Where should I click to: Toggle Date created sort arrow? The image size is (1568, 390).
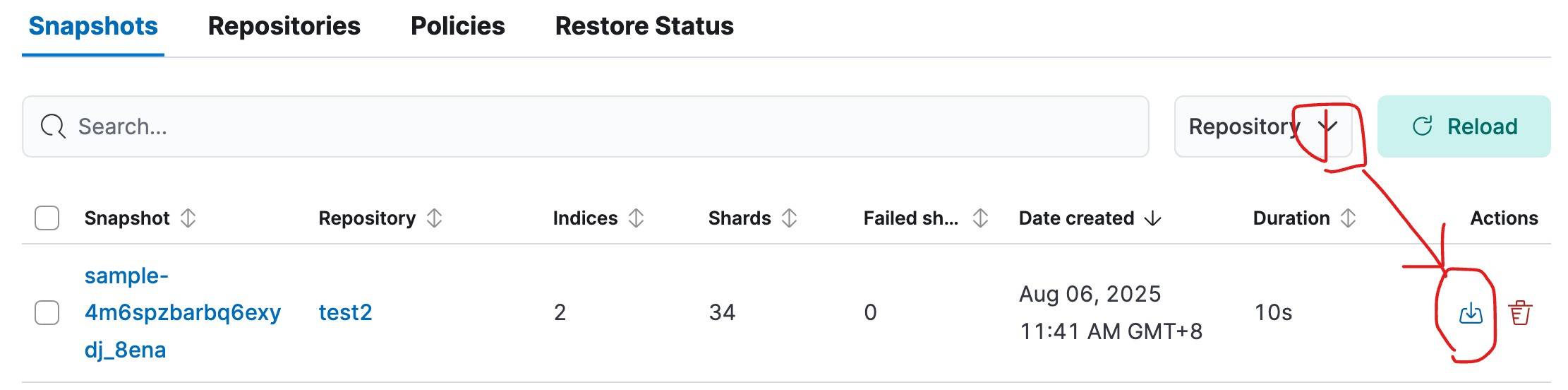tap(1152, 218)
